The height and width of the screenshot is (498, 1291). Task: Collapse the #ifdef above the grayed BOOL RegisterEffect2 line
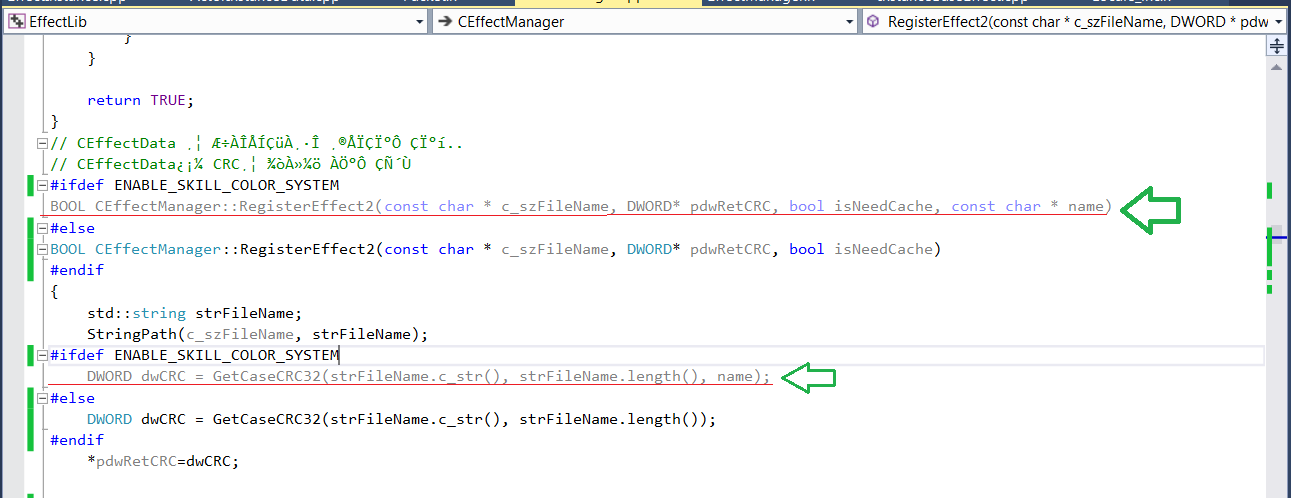[x=42, y=185]
